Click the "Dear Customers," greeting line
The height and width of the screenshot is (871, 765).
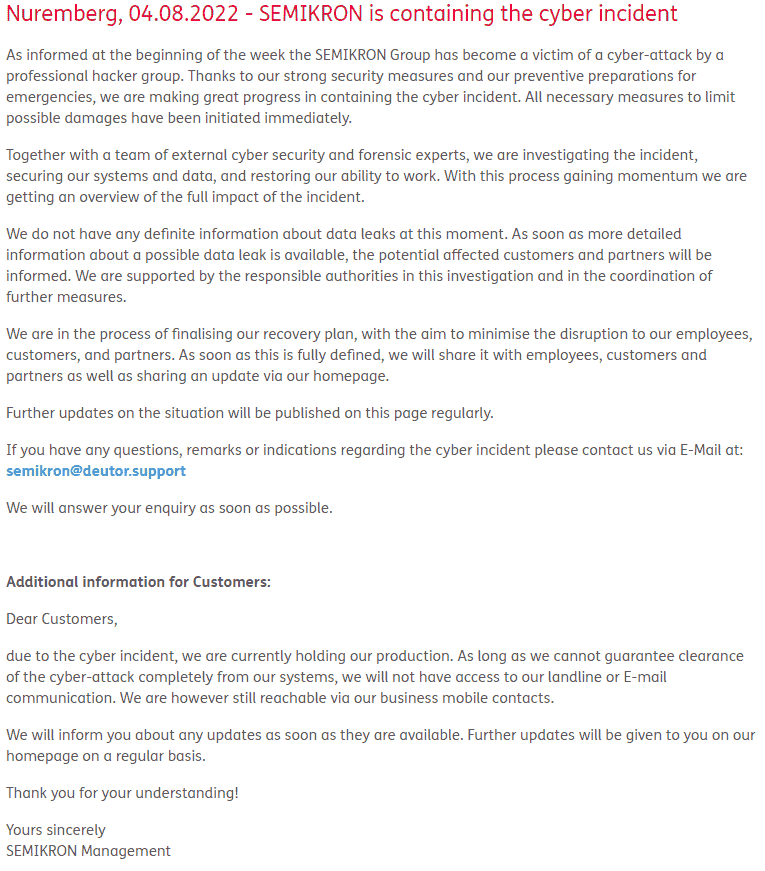[62, 619]
